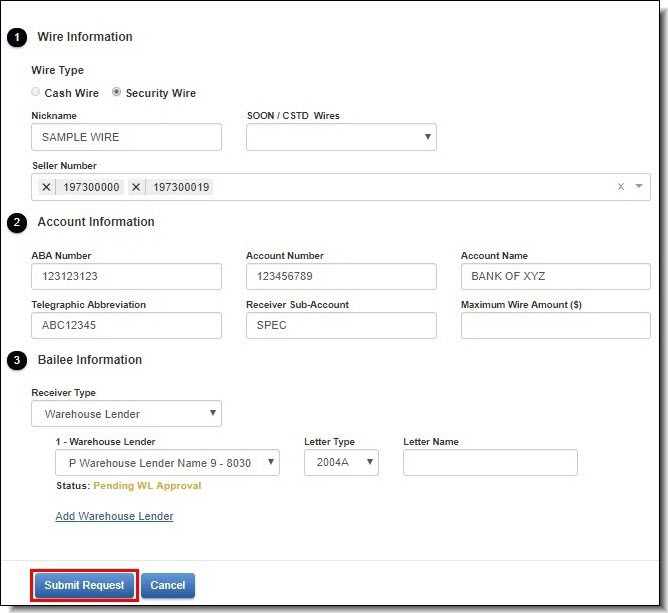Click the Maximum Wire Amount field
This screenshot has width=668, height=613.
point(556,325)
